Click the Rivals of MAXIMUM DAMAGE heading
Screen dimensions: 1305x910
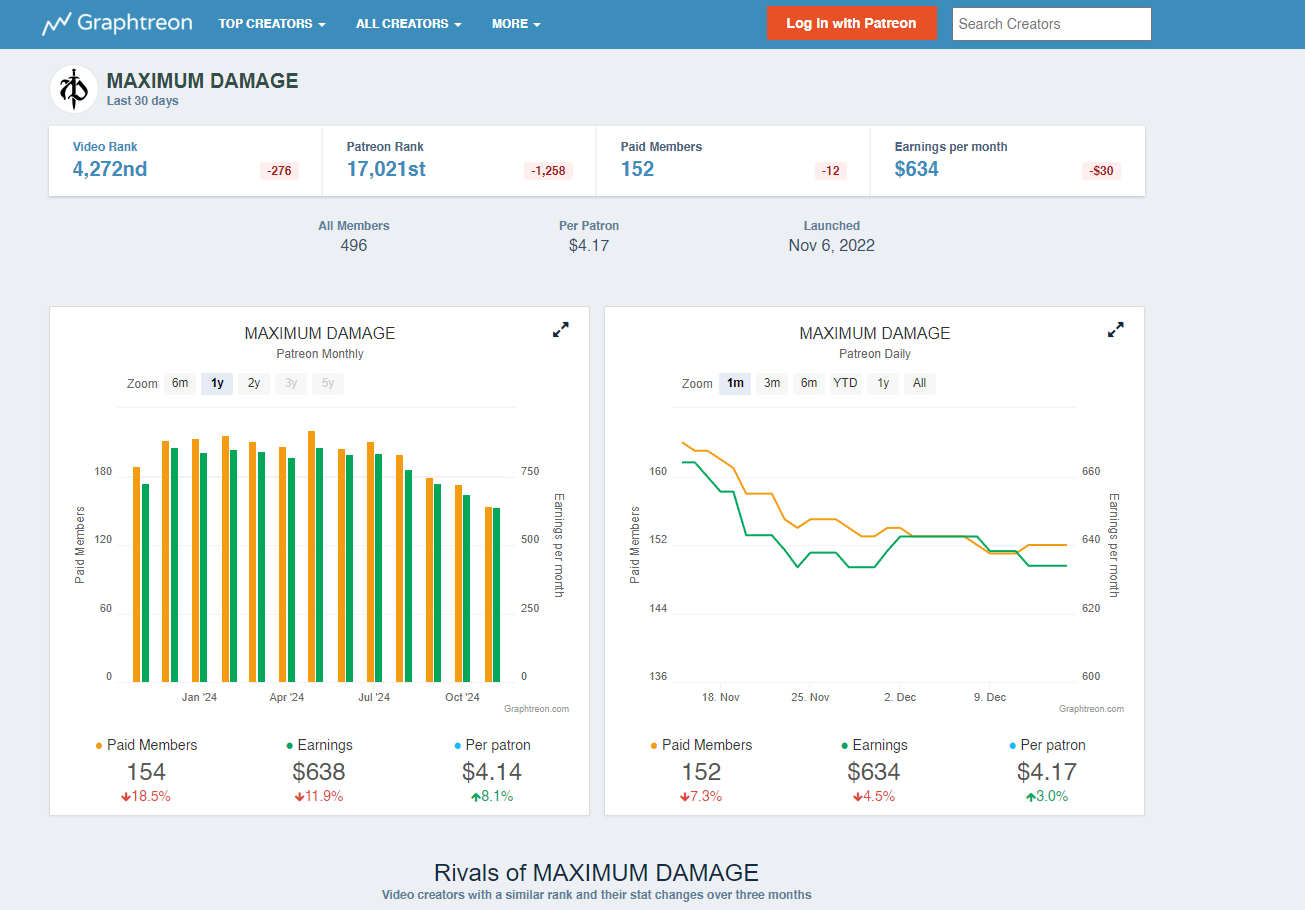[596, 872]
